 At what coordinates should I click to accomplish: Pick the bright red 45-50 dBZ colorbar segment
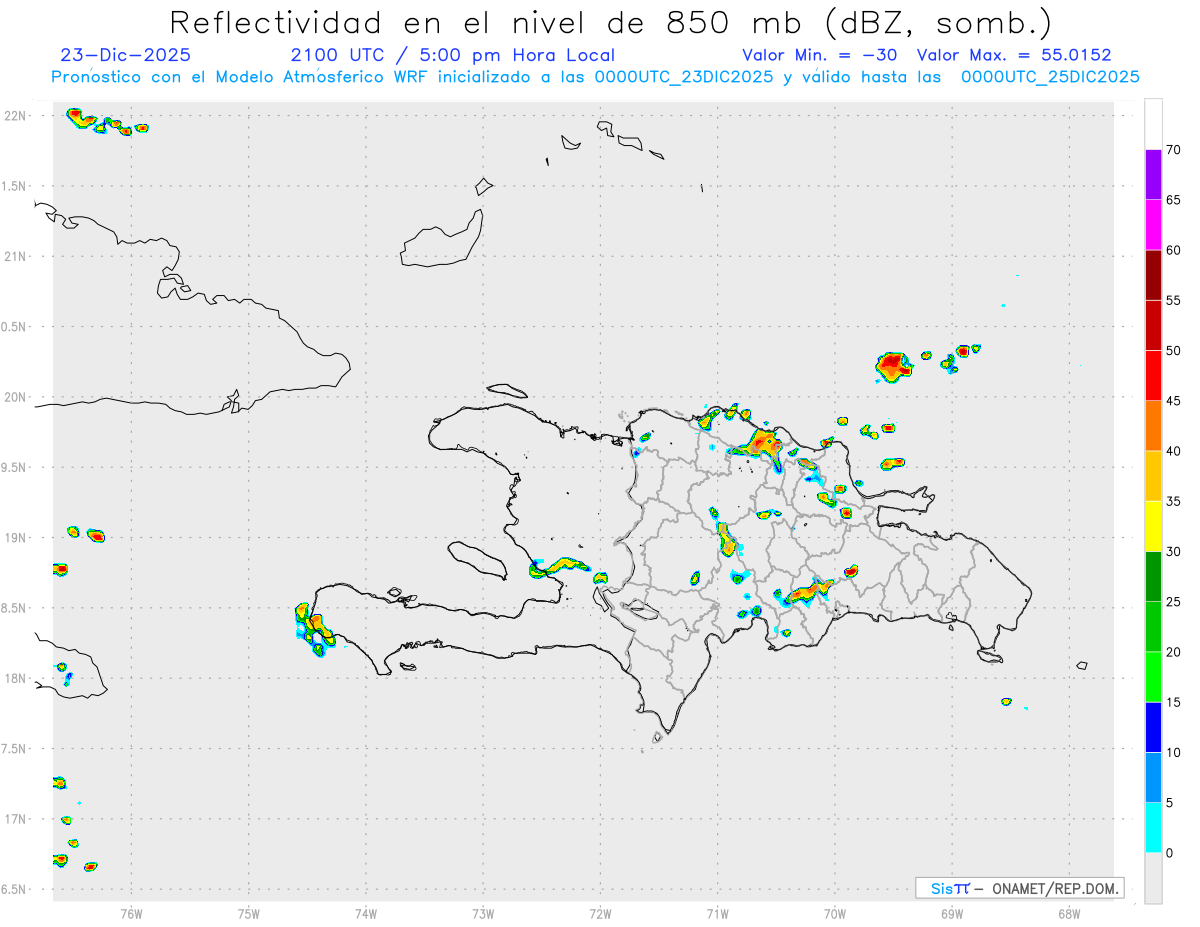pos(1153,376)
